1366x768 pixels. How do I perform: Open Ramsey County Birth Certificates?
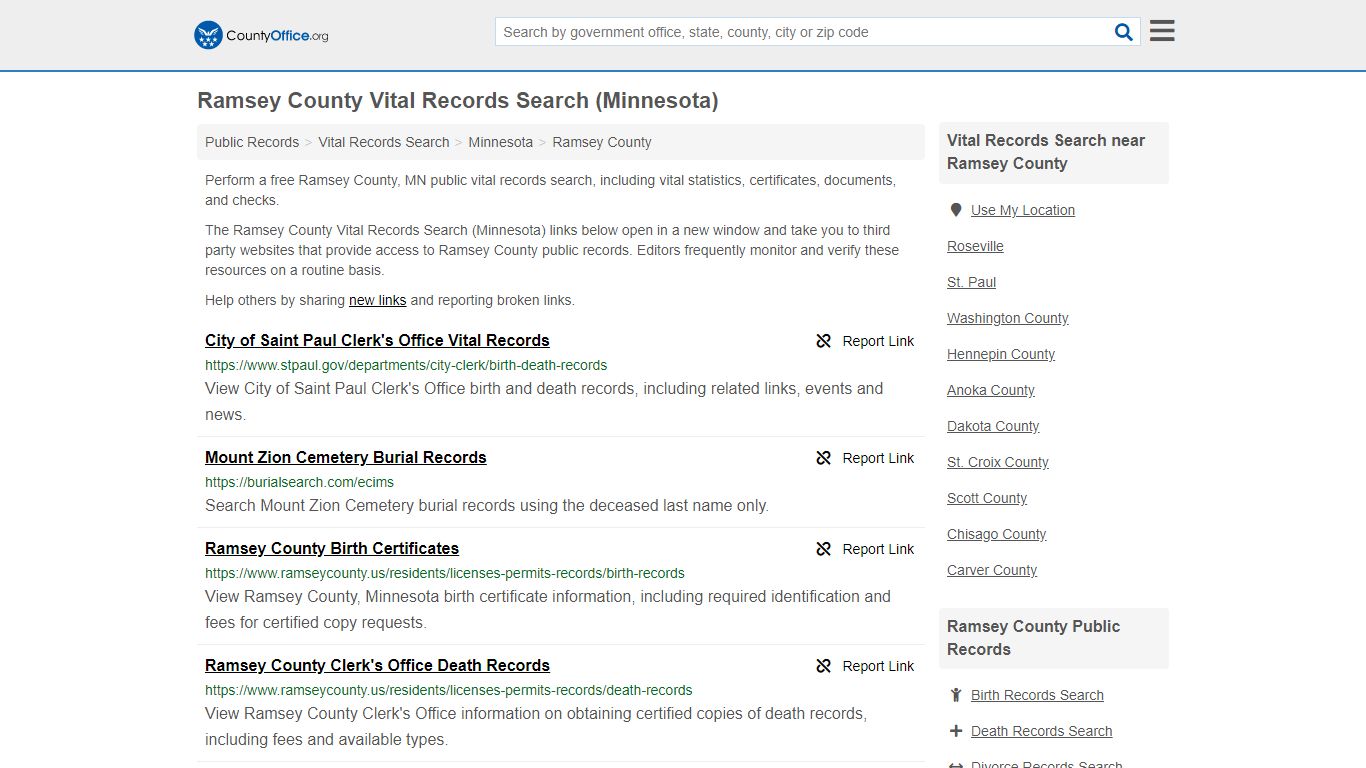[332, 548]
